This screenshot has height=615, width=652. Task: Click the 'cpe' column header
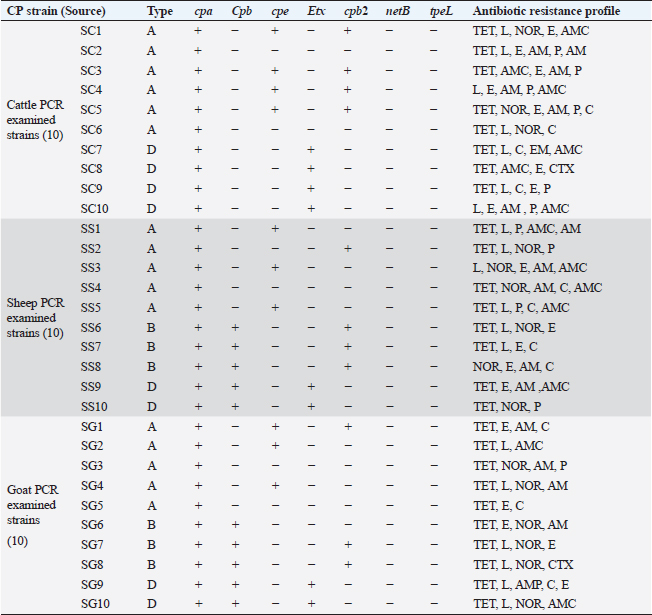click(280, 12)
